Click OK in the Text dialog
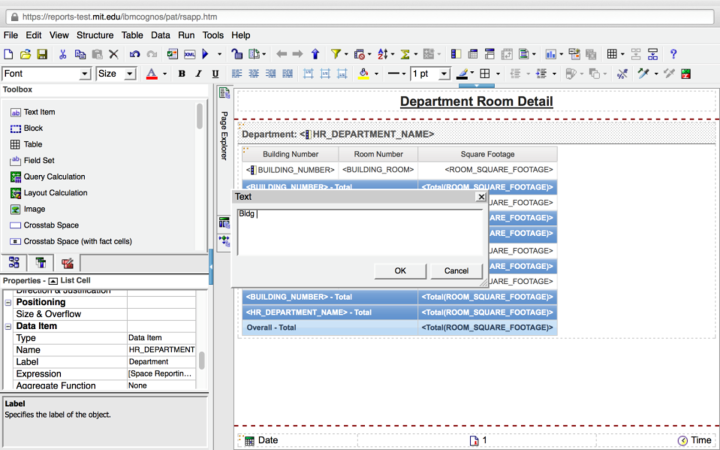The image size is (720, 450). pos(400,271)
